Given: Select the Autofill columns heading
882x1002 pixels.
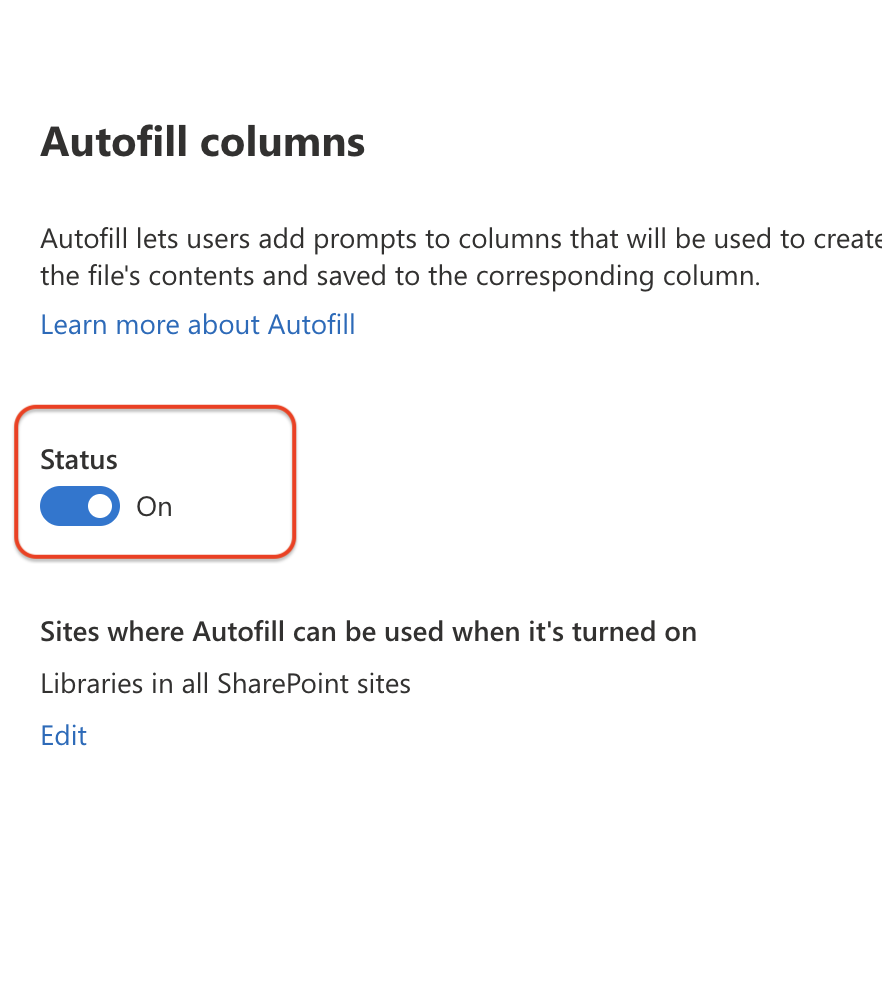Looking at the screenshot, I should (x=203, y=142).
